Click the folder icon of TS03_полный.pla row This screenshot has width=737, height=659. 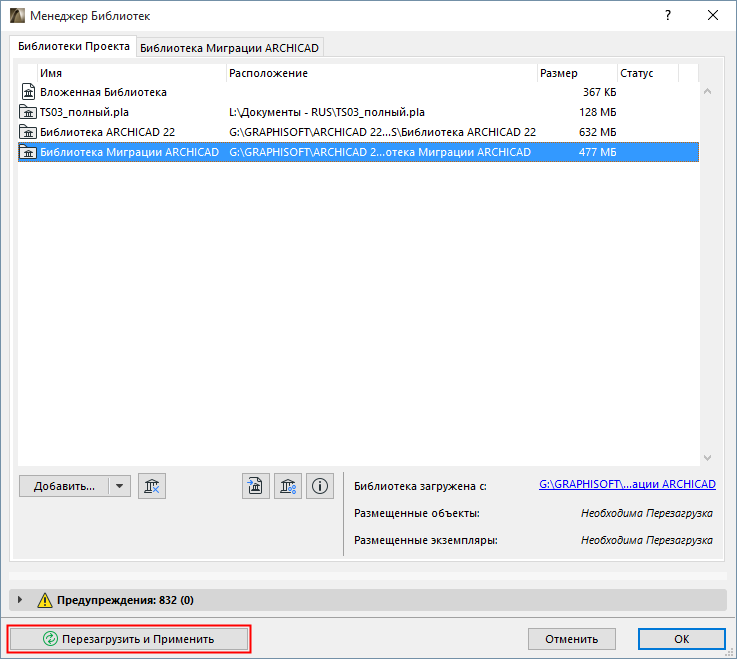pyautogui.click(x=28, y=112)
